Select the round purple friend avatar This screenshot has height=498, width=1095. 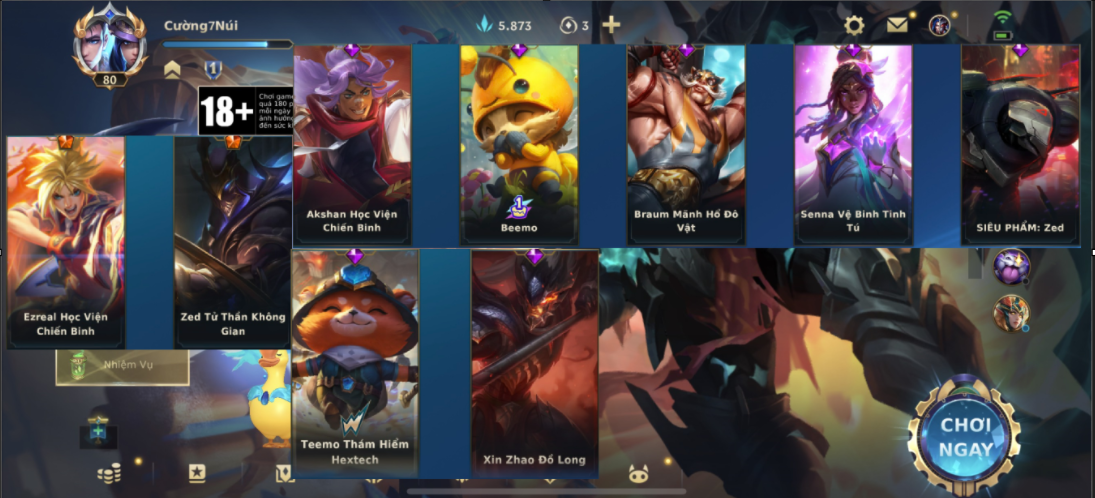coord(1011,266)
